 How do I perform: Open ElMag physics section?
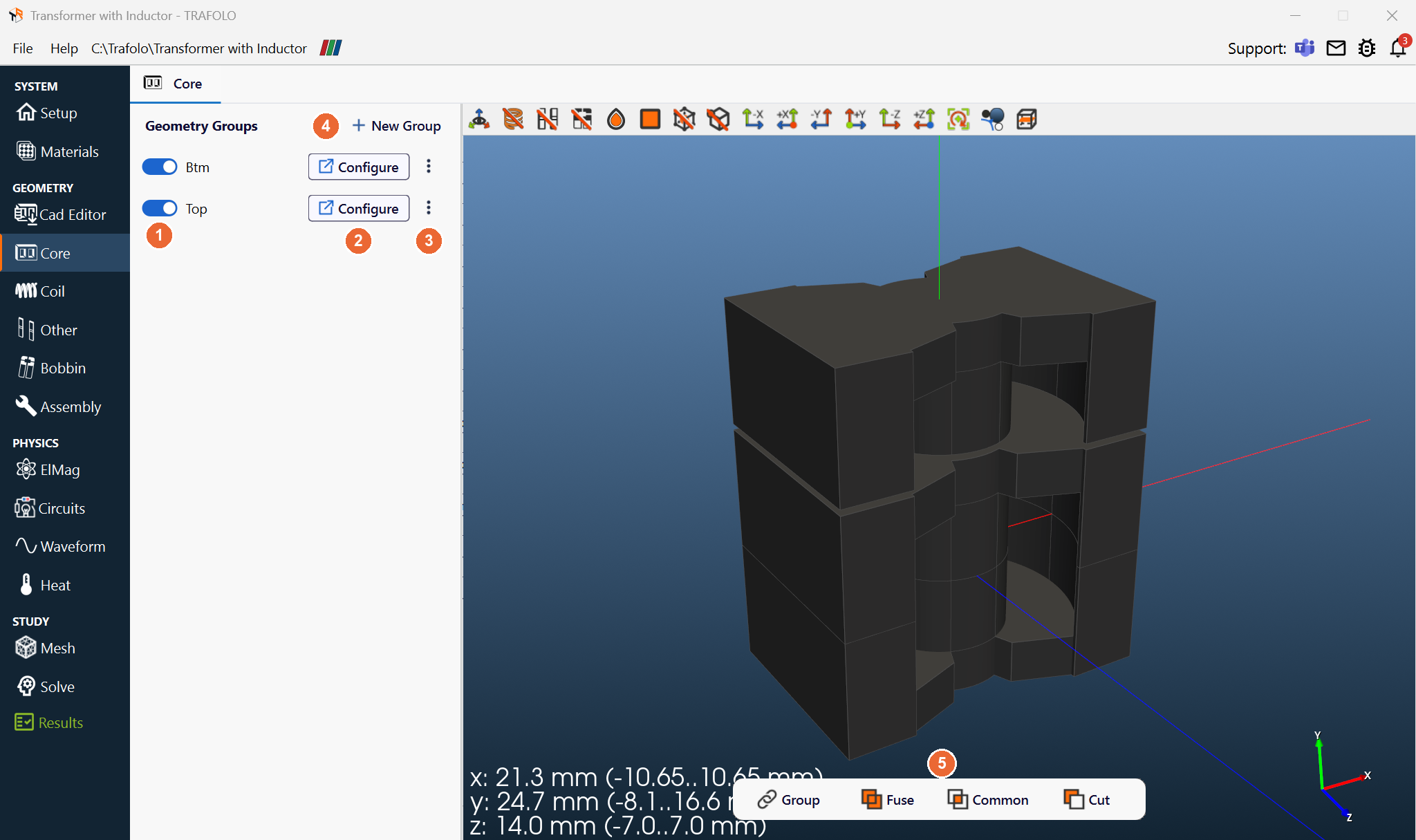[65, 469]
